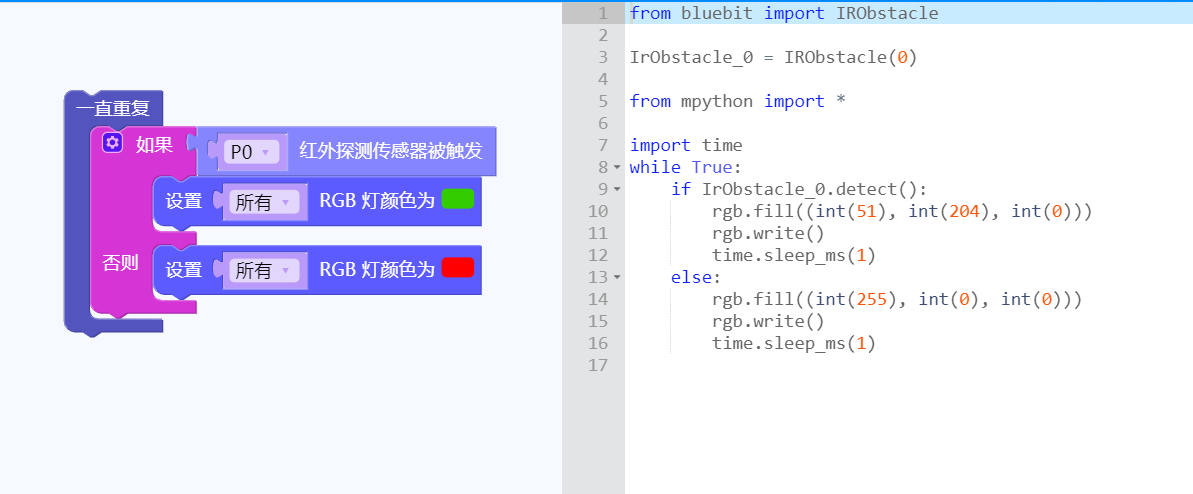Select the 设置 label of the red RGB block
The width and height of the screenshot is (1193, 494).
[x=183, y=270]
